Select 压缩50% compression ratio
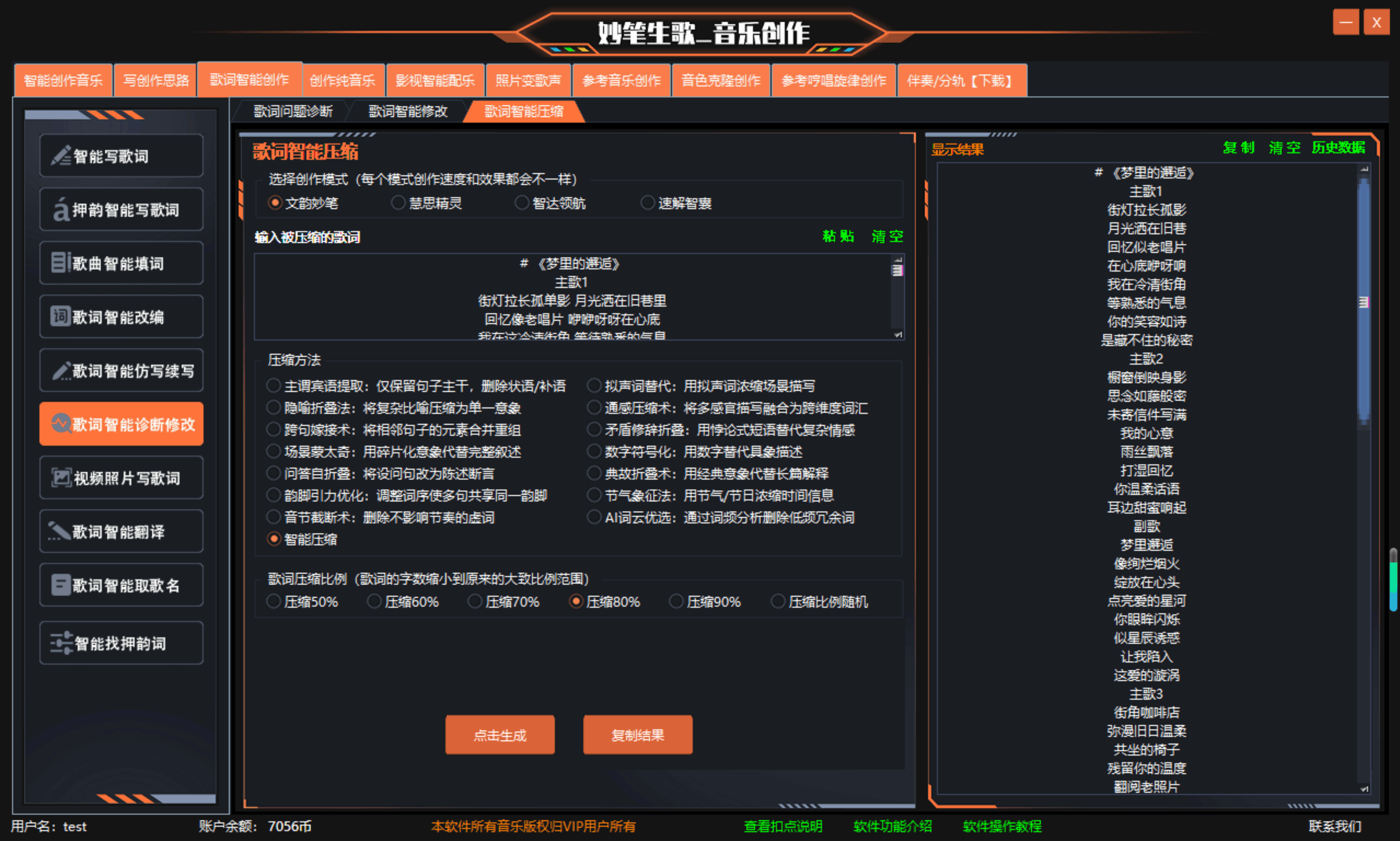The image size is (1400, 841). tap(274, 601)
